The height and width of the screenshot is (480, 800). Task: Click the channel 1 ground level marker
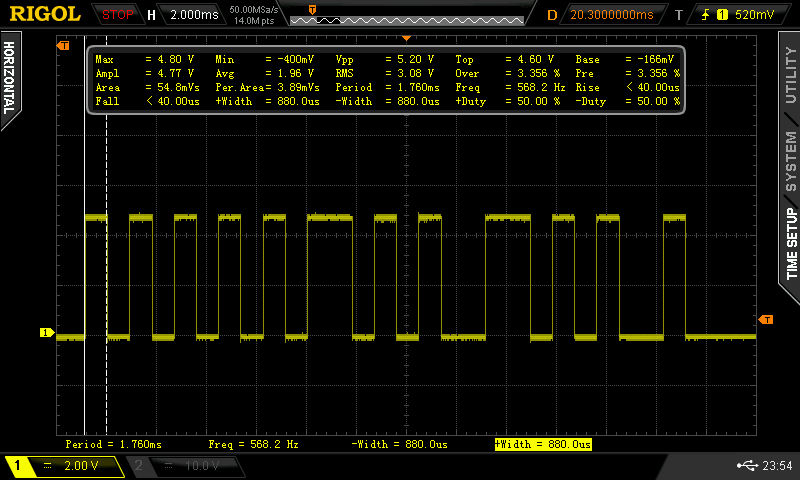[x=47, y=333]
